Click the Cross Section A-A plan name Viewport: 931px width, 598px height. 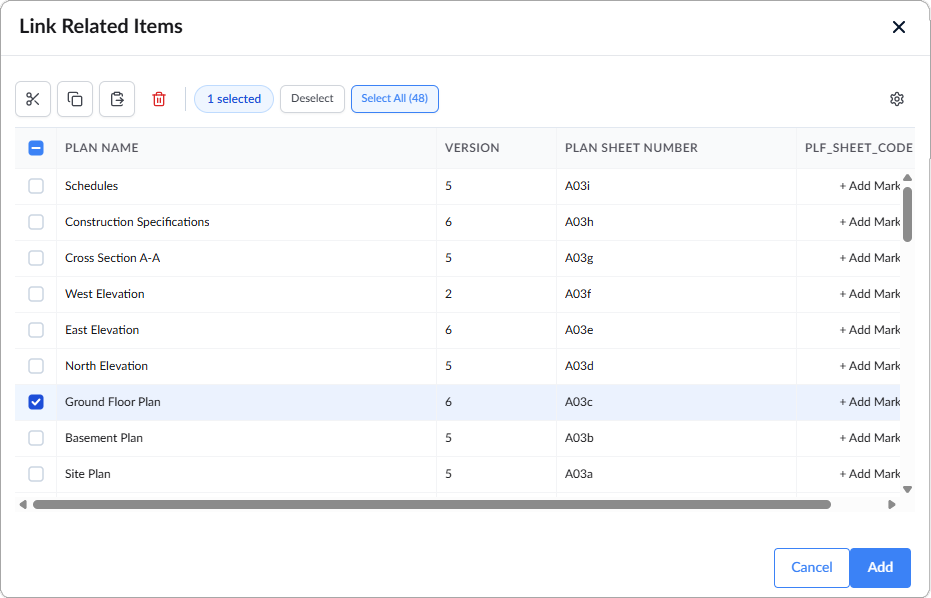[x=112, y=258]
